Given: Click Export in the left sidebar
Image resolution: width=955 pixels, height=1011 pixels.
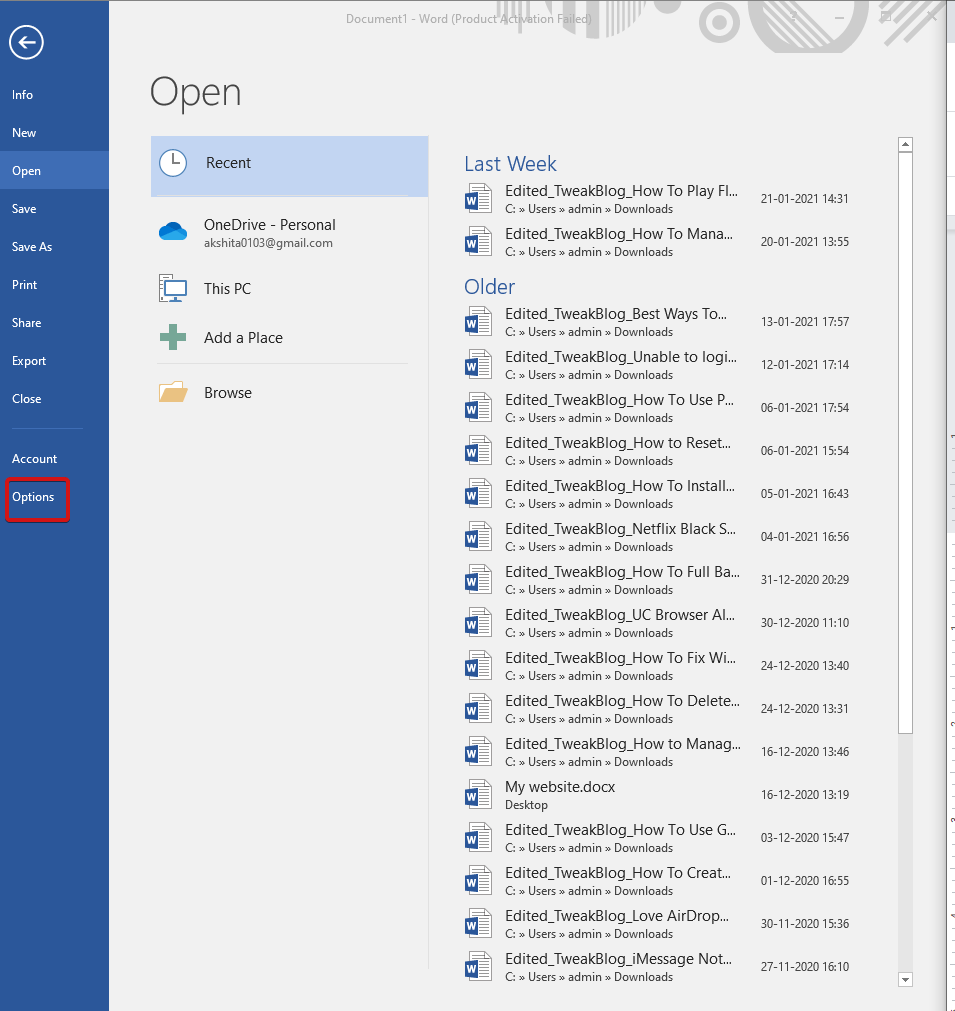Looking at the screenshot, I should [x=29, y=361].
